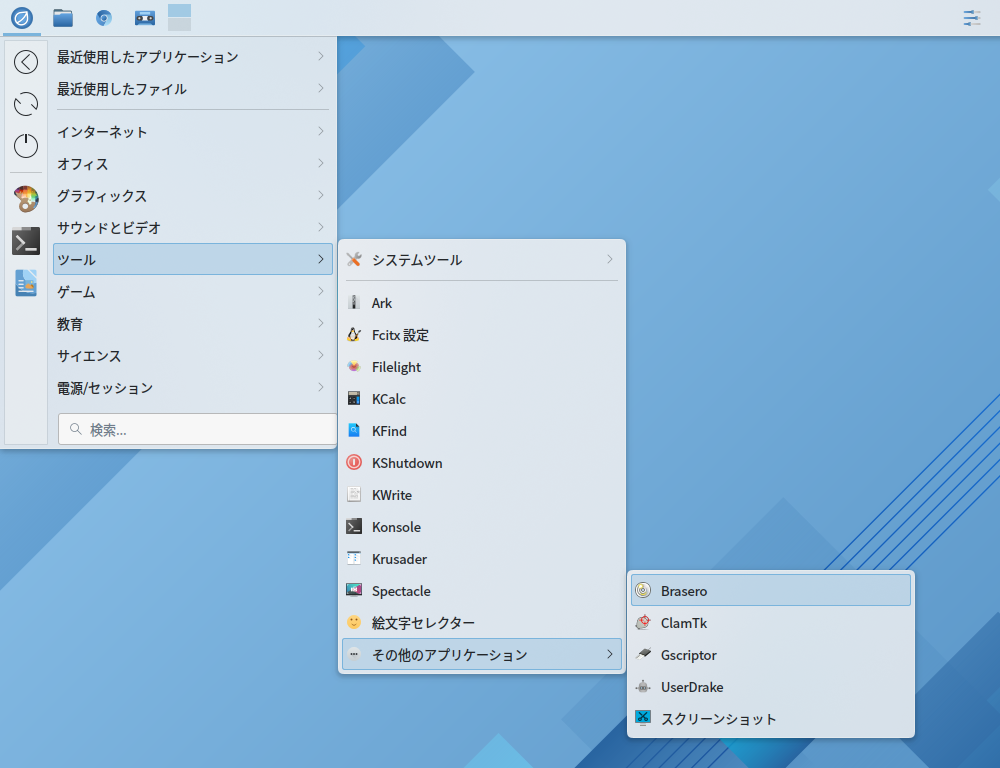The image size is (1000, 768).
Task: Launch the document writer favorite icon
Action: [x=26, y=283]
